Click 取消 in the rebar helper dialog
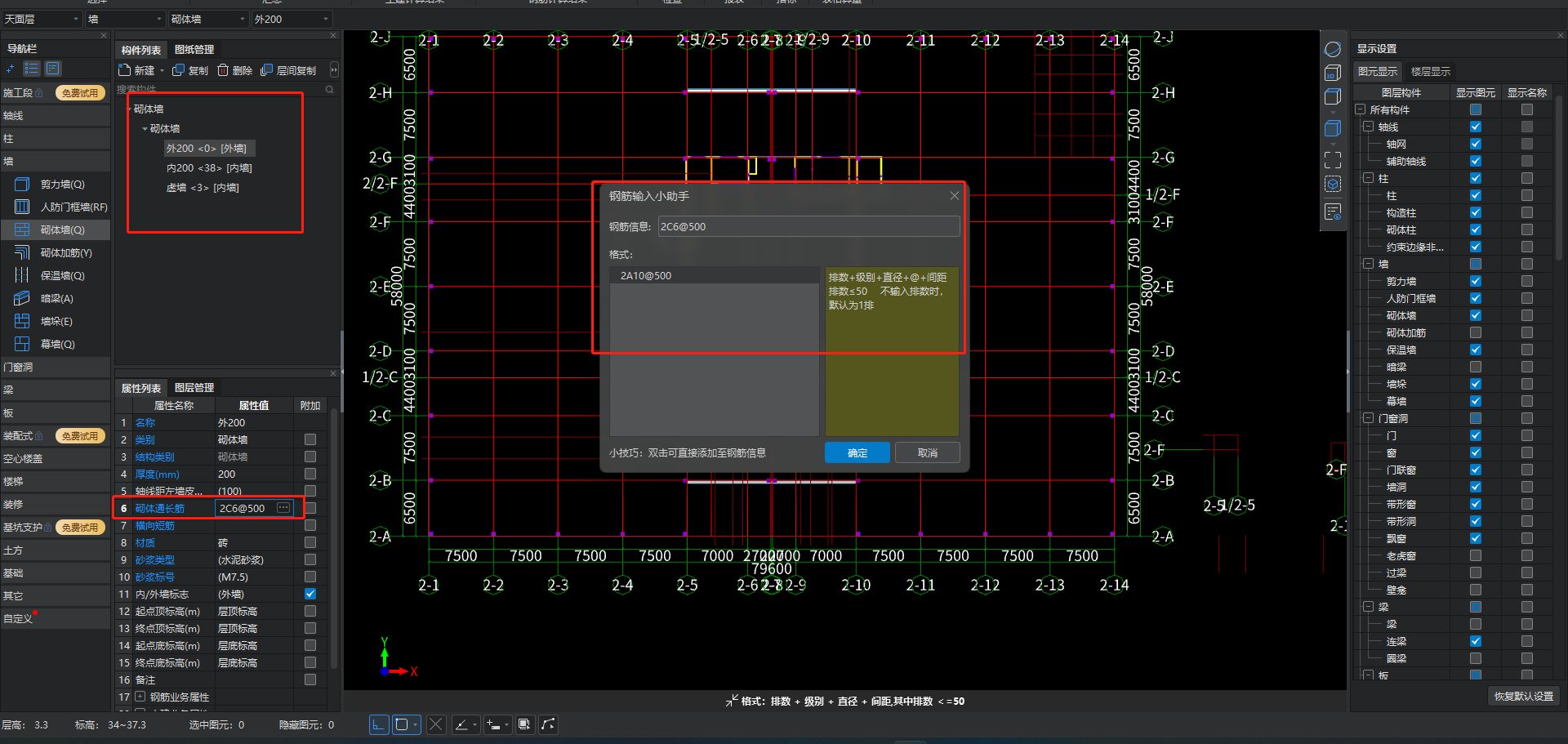The image size is (1568, 744). (x=927, y=452)
